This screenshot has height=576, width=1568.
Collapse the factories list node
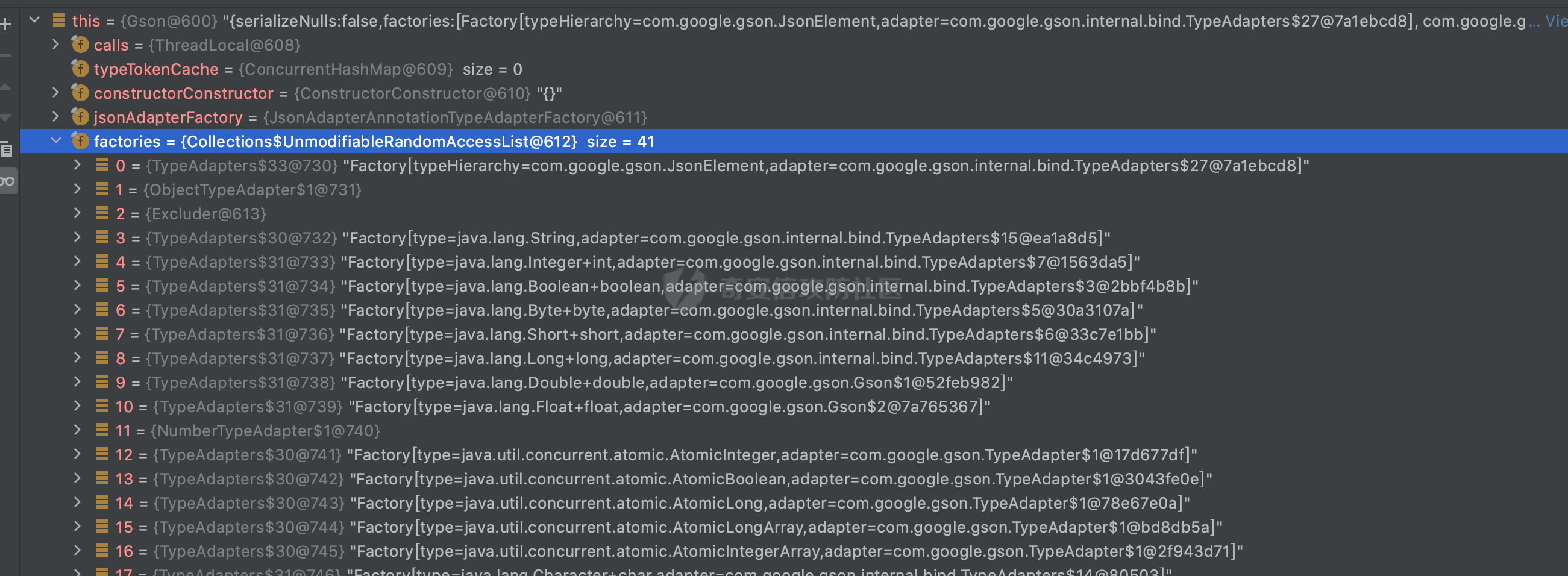coord(56,140)
